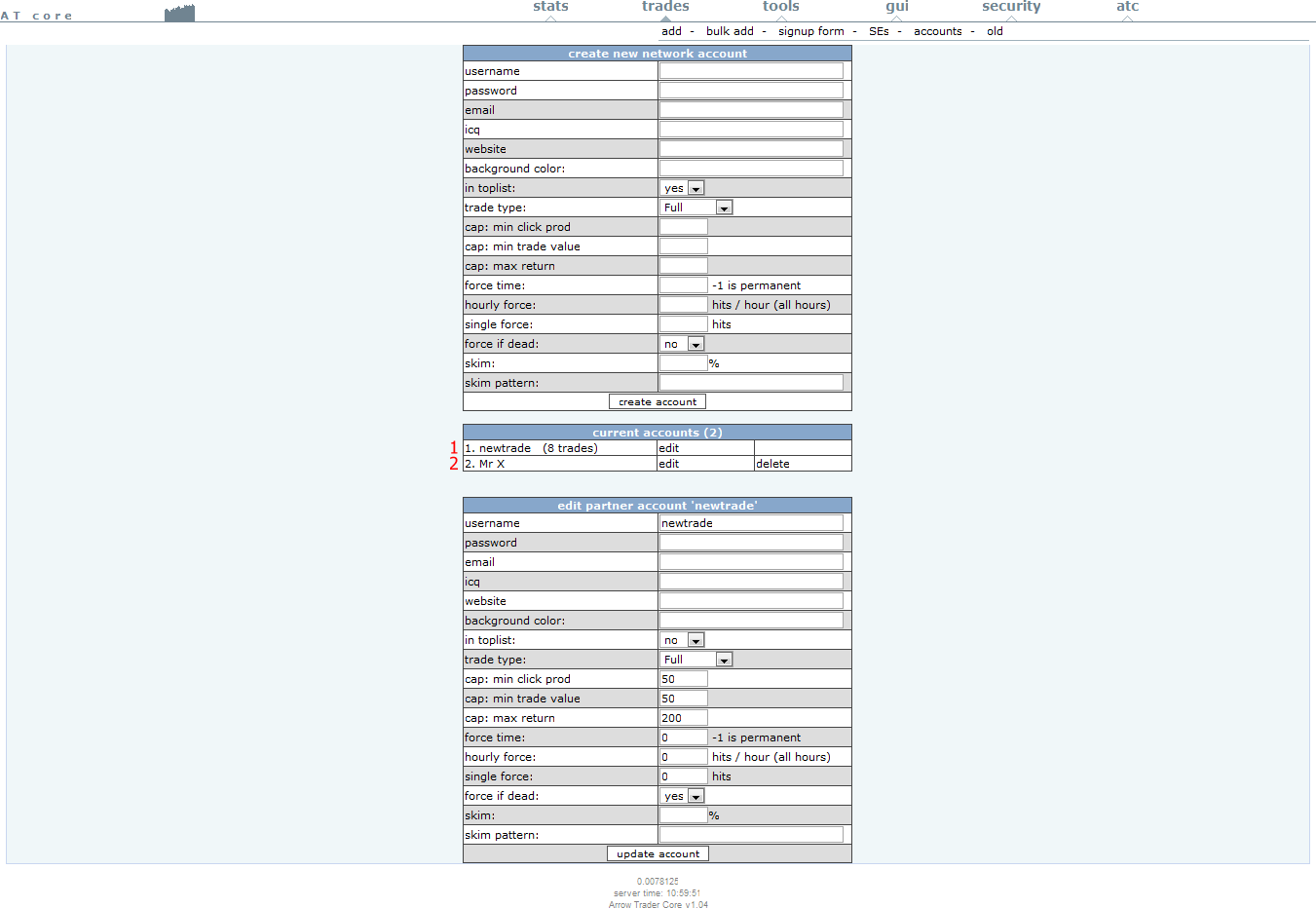Click icq field in edit partner form
The height and width of the screenshot is (908, 1316).
[751, 582]
